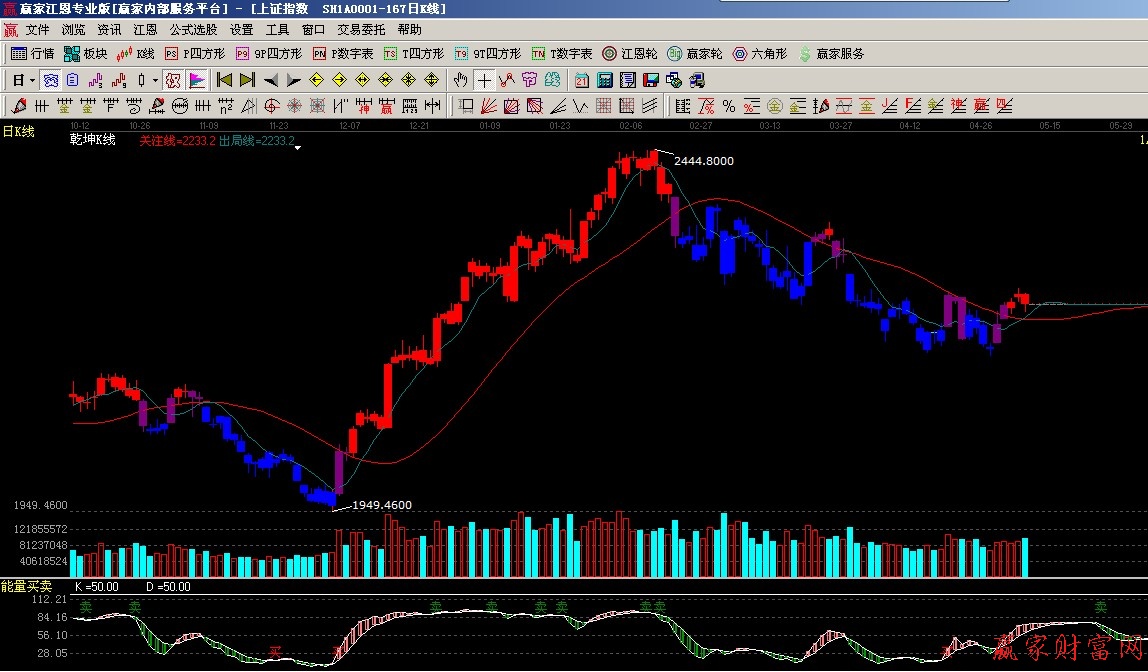Open the 交易委托 menu
The height and width of the screenshot is (672, 1148).
(x=360, y=30)
